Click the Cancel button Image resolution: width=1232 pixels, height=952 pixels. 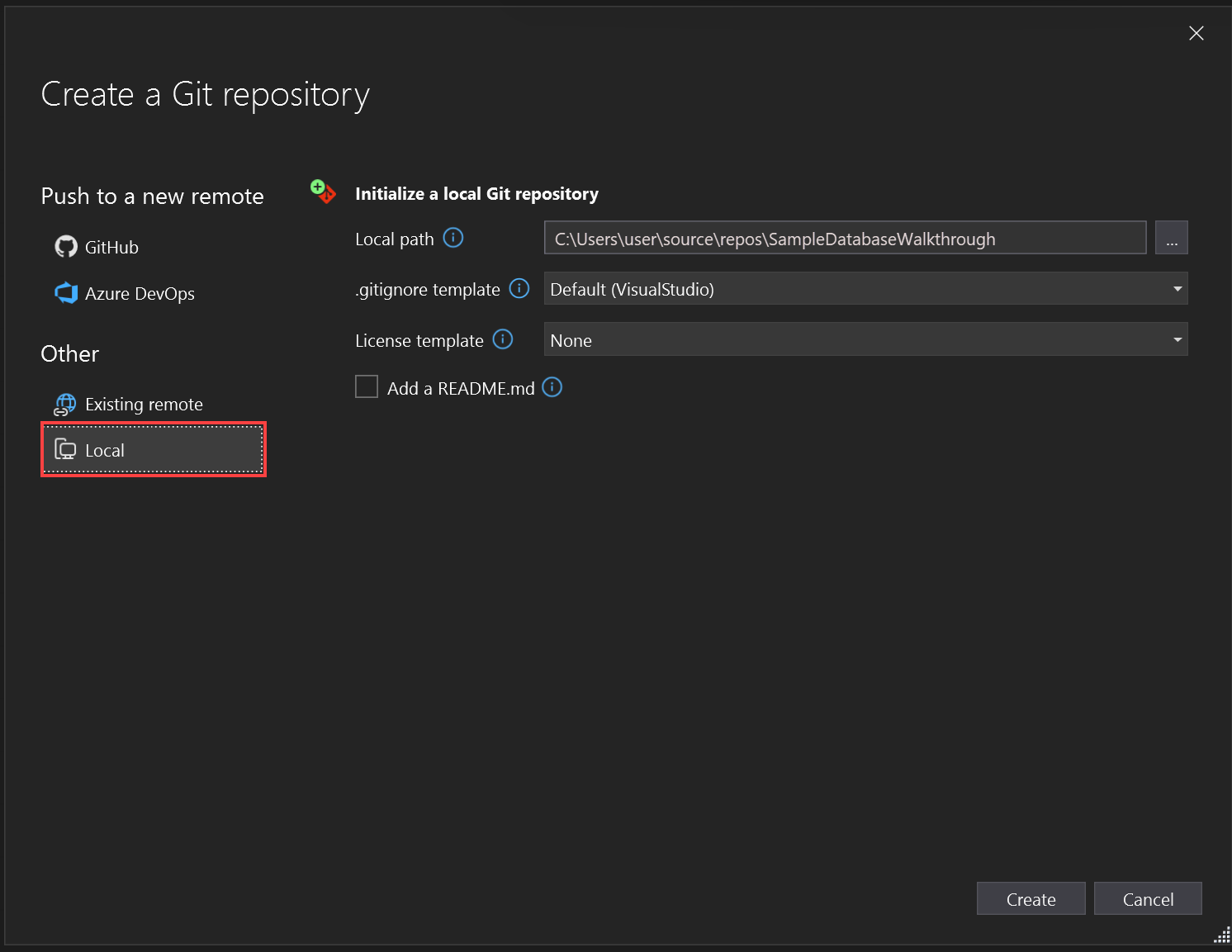[x=1148, y=898]
